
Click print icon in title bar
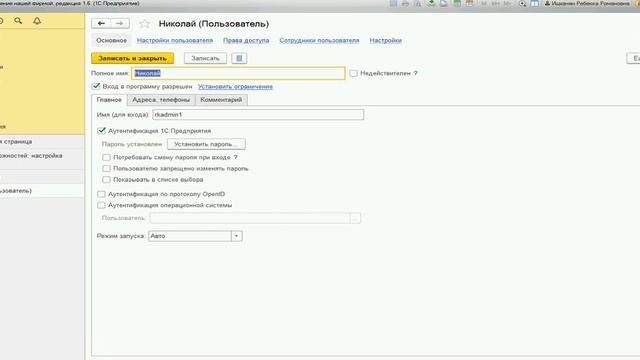click(405, 3)
